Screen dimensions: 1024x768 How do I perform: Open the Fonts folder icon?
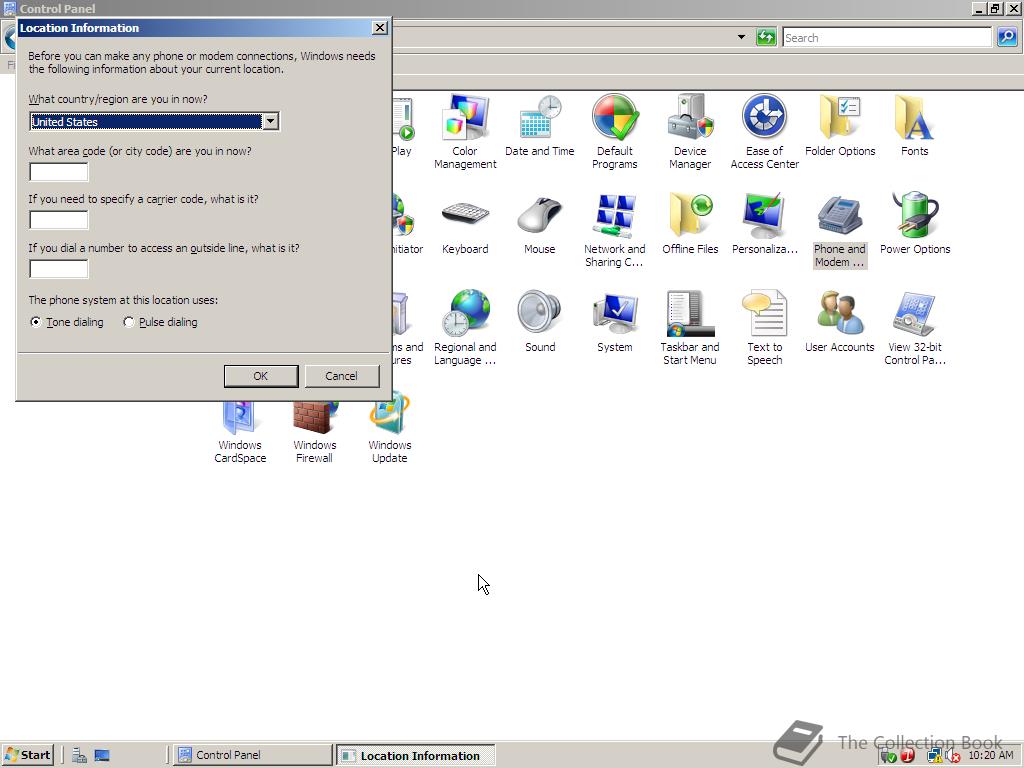click(x=914, y=126)
